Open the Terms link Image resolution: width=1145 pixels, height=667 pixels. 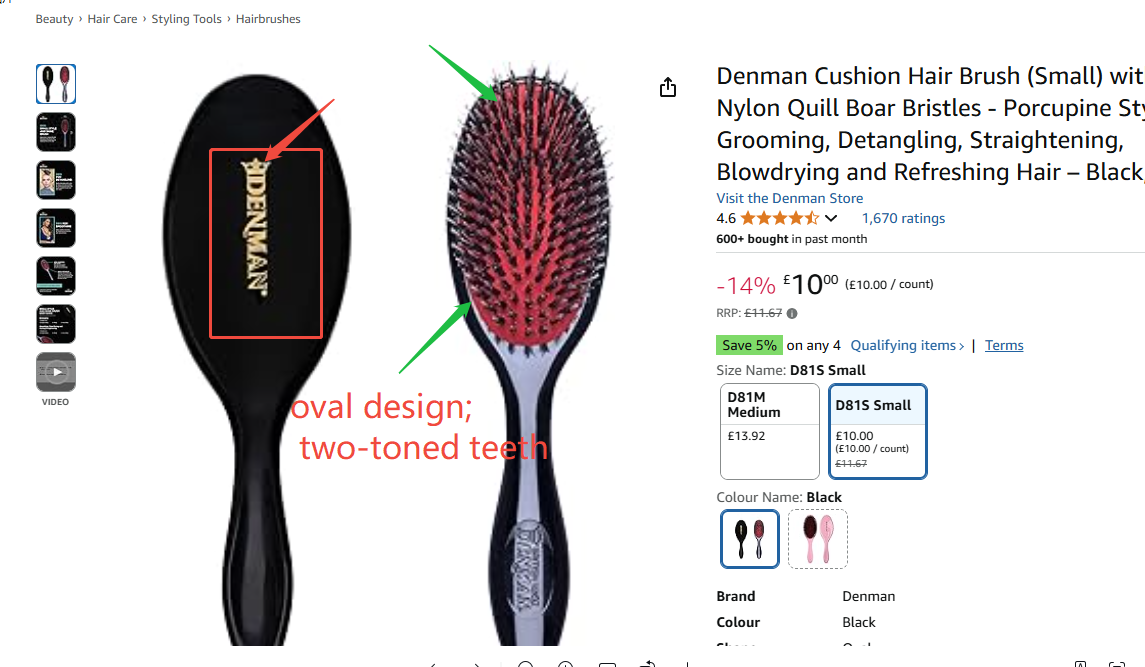tap(1004, 346)
